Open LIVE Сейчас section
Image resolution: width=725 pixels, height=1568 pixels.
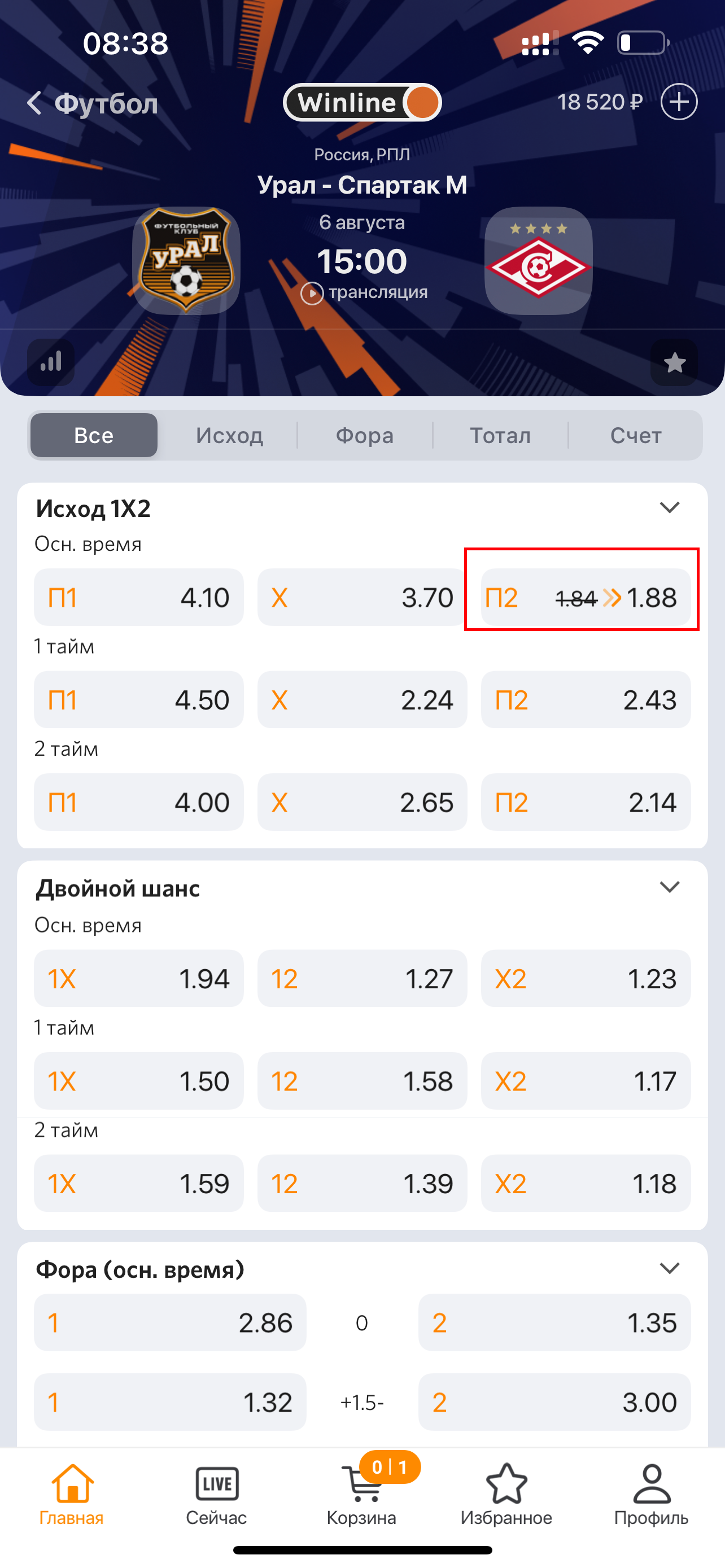217,1495
